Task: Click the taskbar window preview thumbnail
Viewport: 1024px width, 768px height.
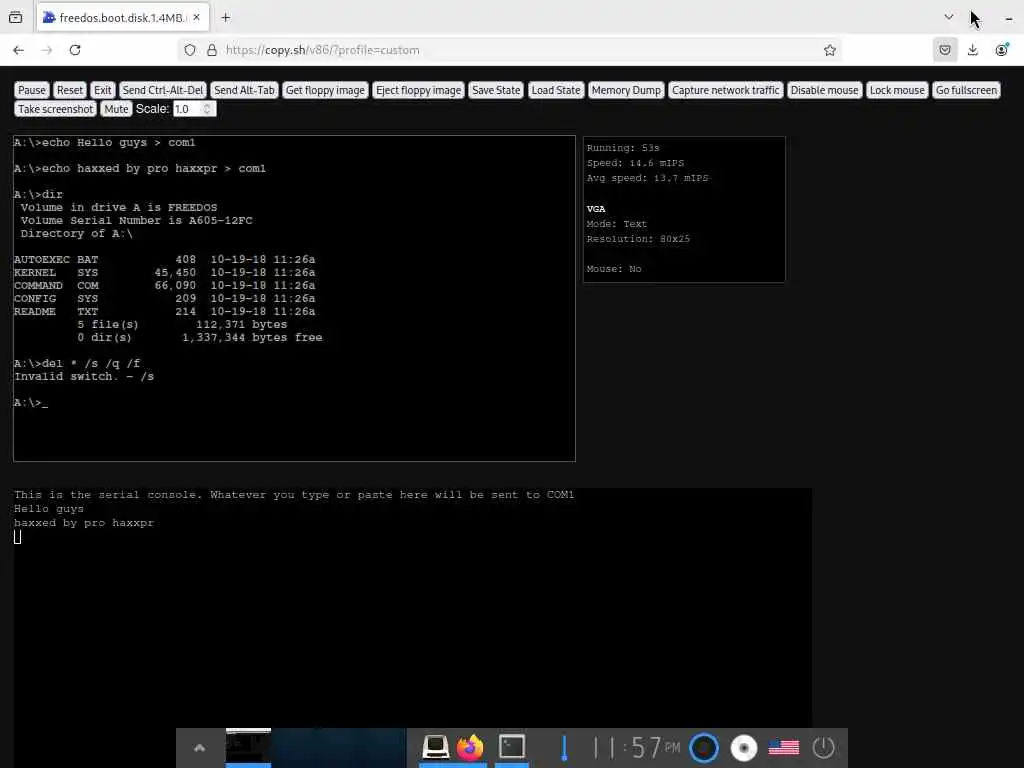Action: (x=248, y=746)
